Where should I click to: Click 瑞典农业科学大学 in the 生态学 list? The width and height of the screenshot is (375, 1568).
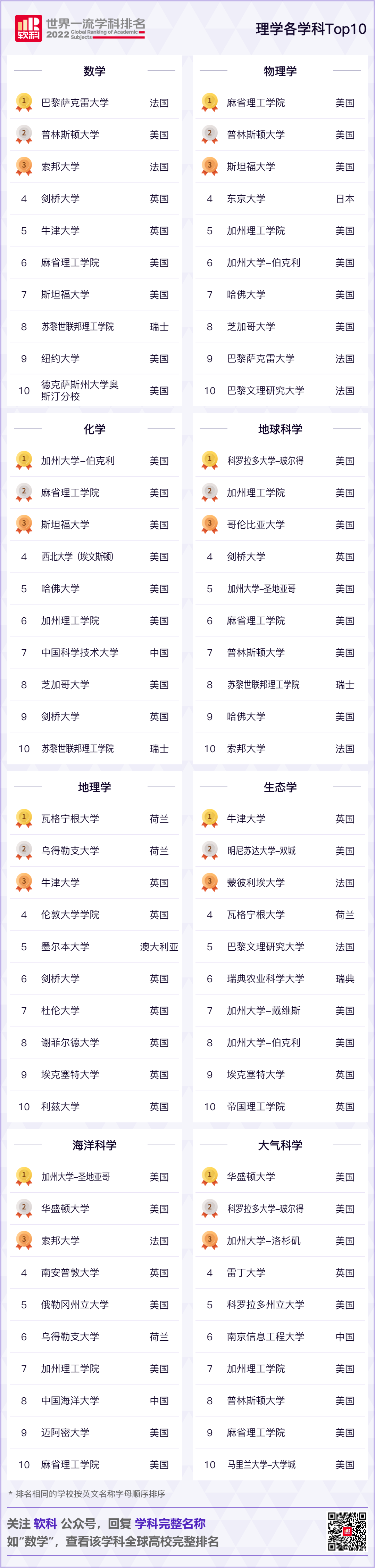click(265, 979)
